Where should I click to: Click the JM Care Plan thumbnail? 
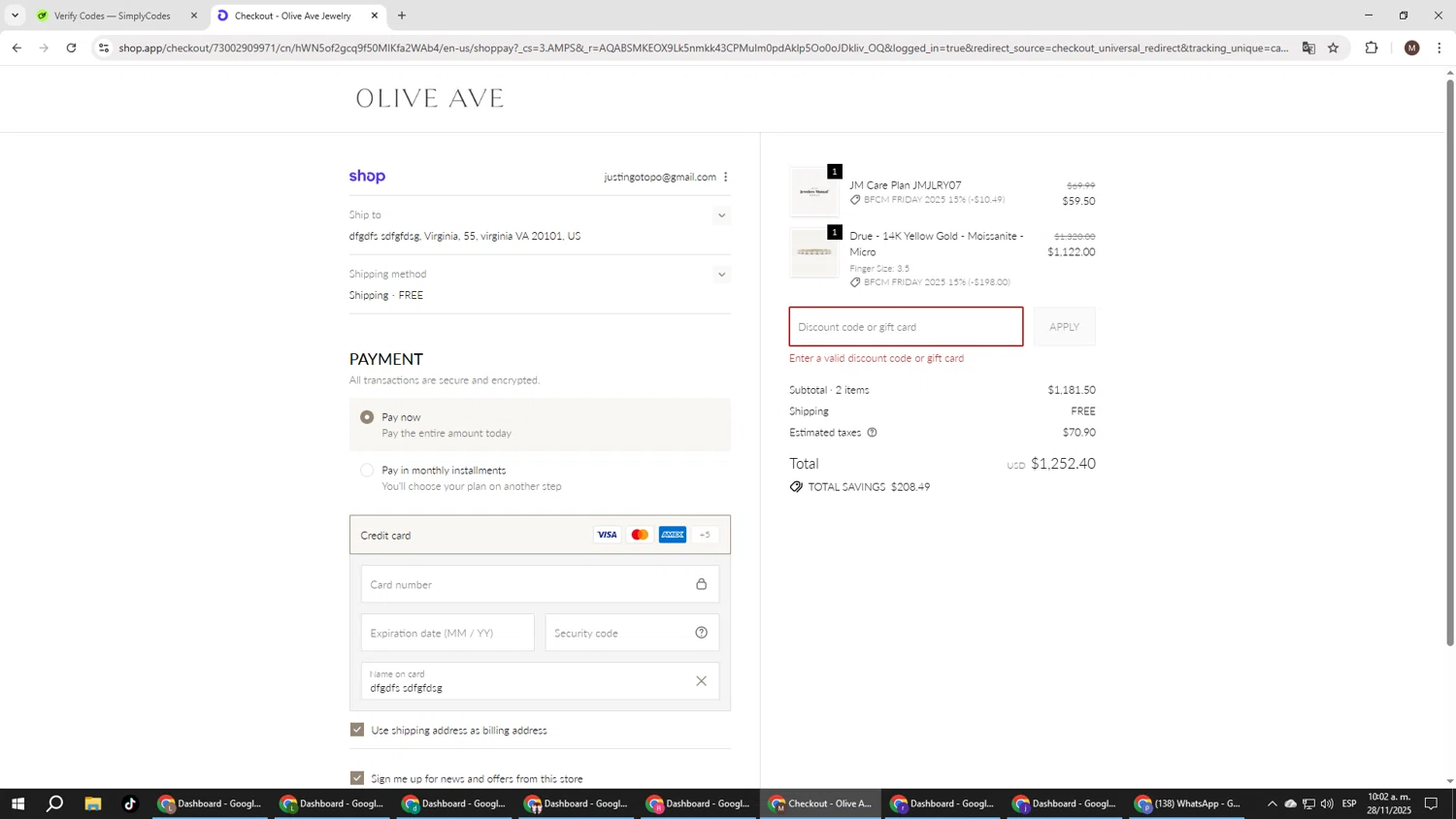click(814, 192)
